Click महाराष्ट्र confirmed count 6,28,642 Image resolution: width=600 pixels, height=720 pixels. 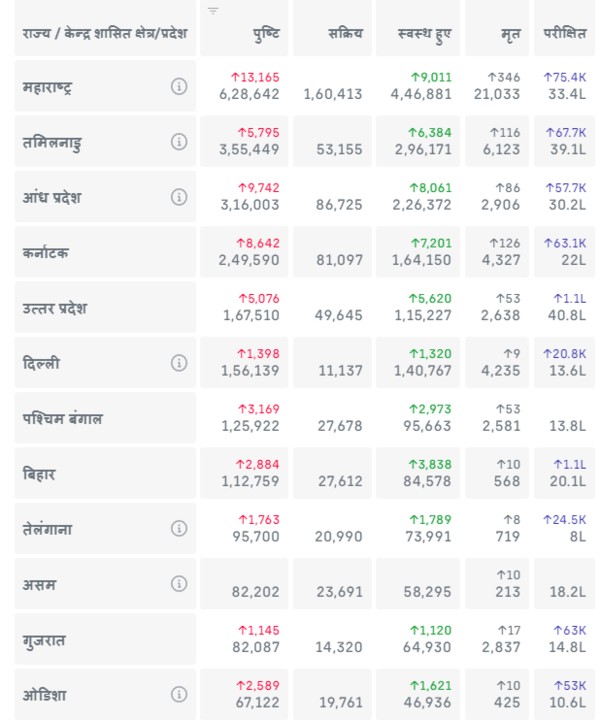[x=249, y=94]
